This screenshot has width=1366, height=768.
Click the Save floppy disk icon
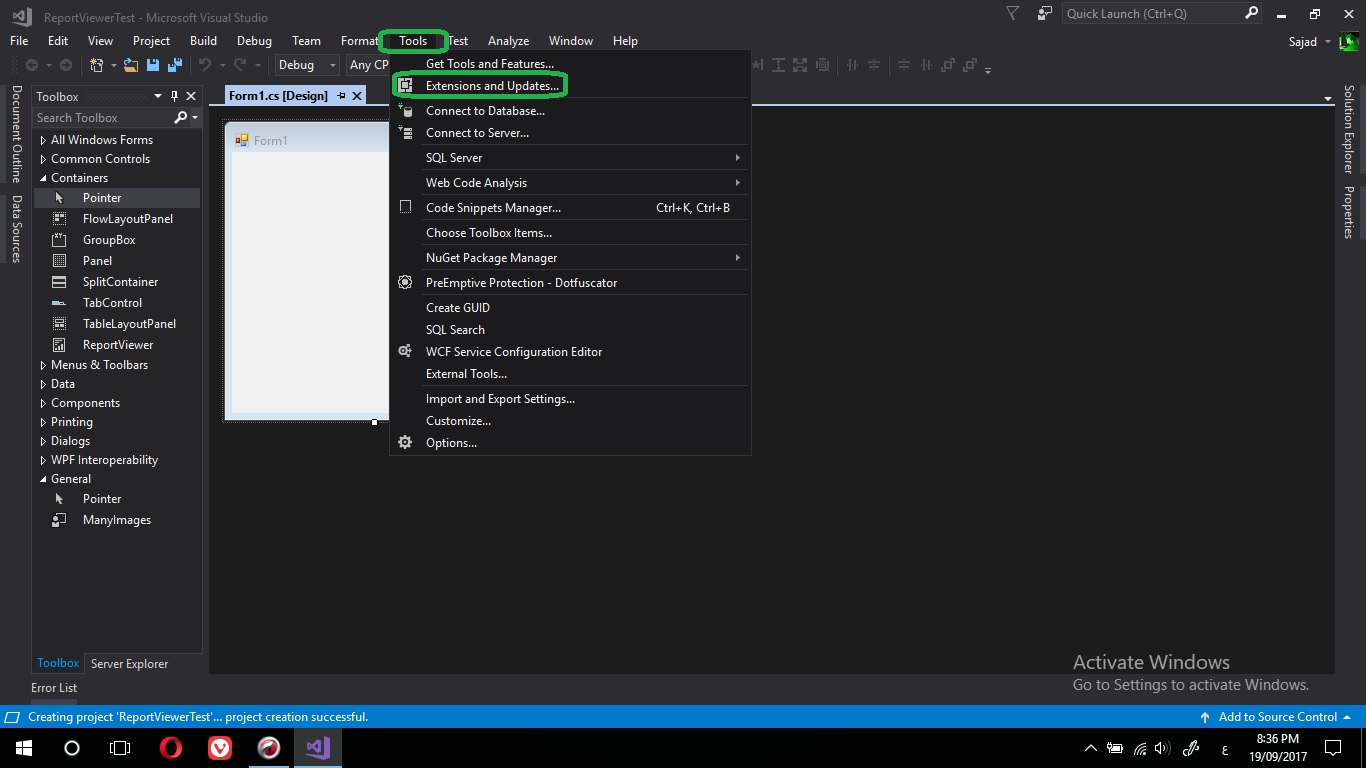click(153, 65)
